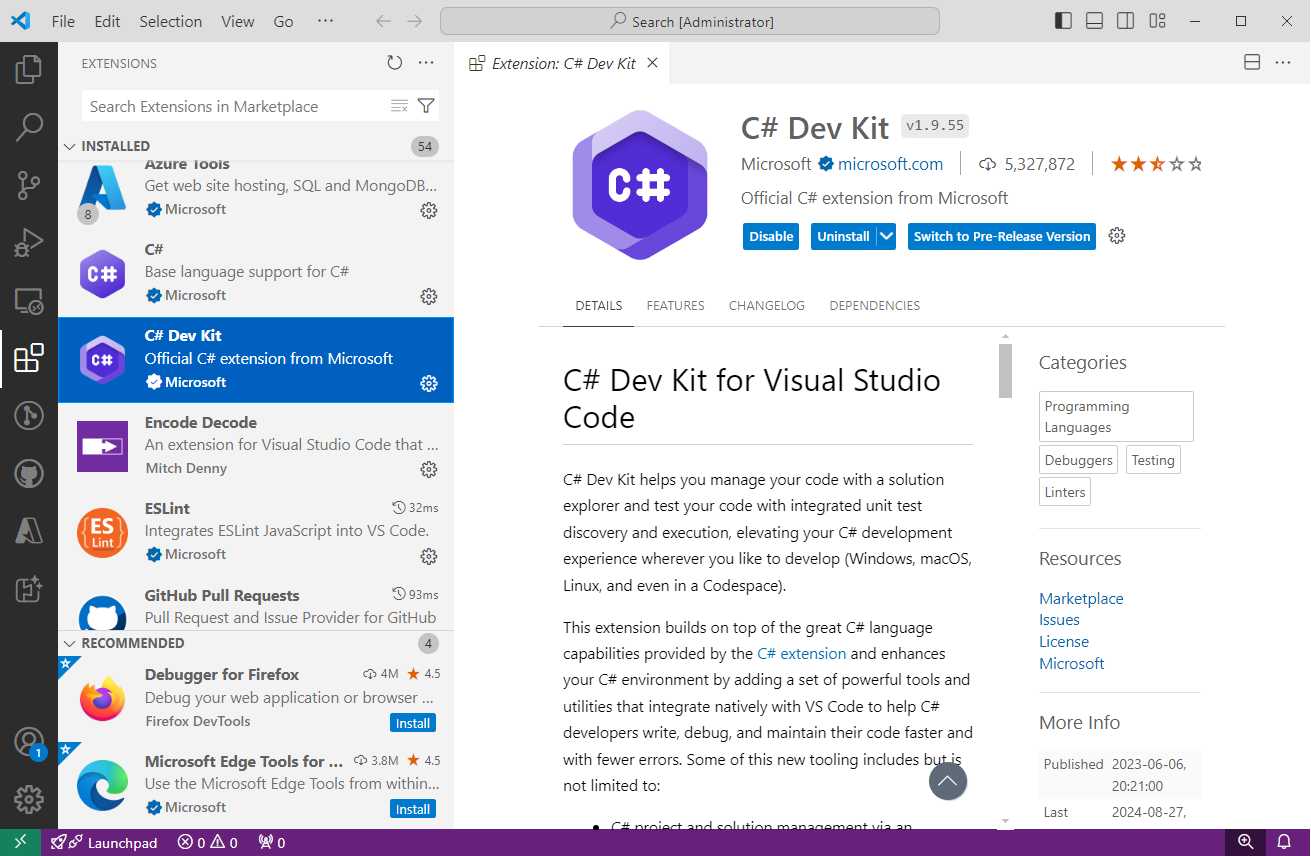Click the title bar Search command center
The image size is (1311, 856).
click(690, 21)
